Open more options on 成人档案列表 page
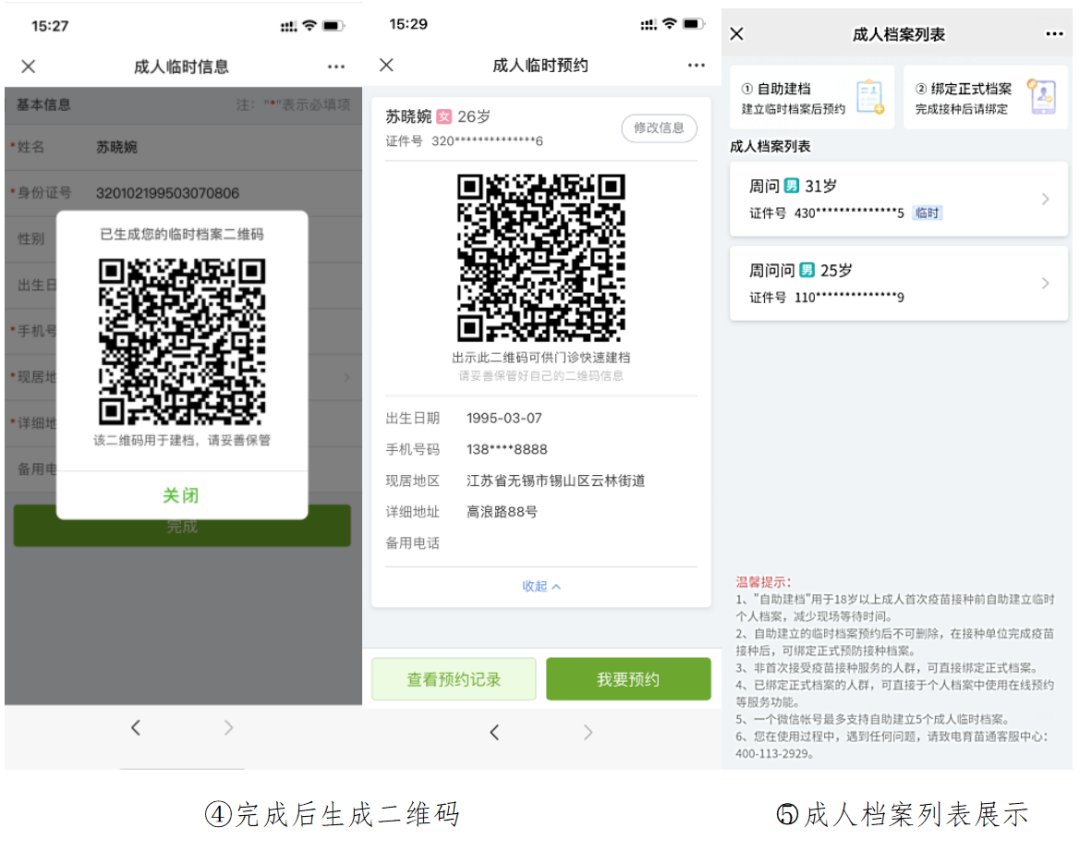 click(x=1054, y=34)
